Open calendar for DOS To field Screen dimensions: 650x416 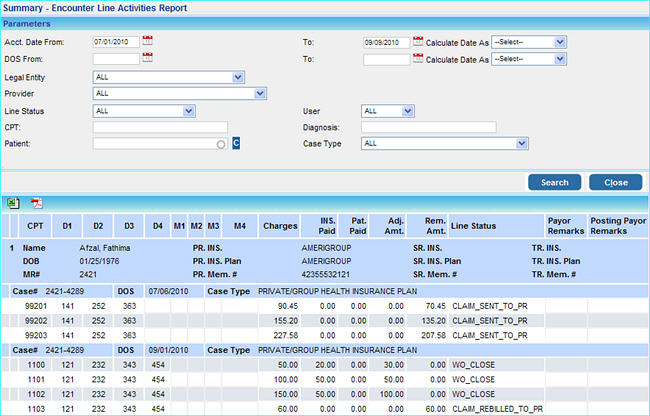coord(418,58)
